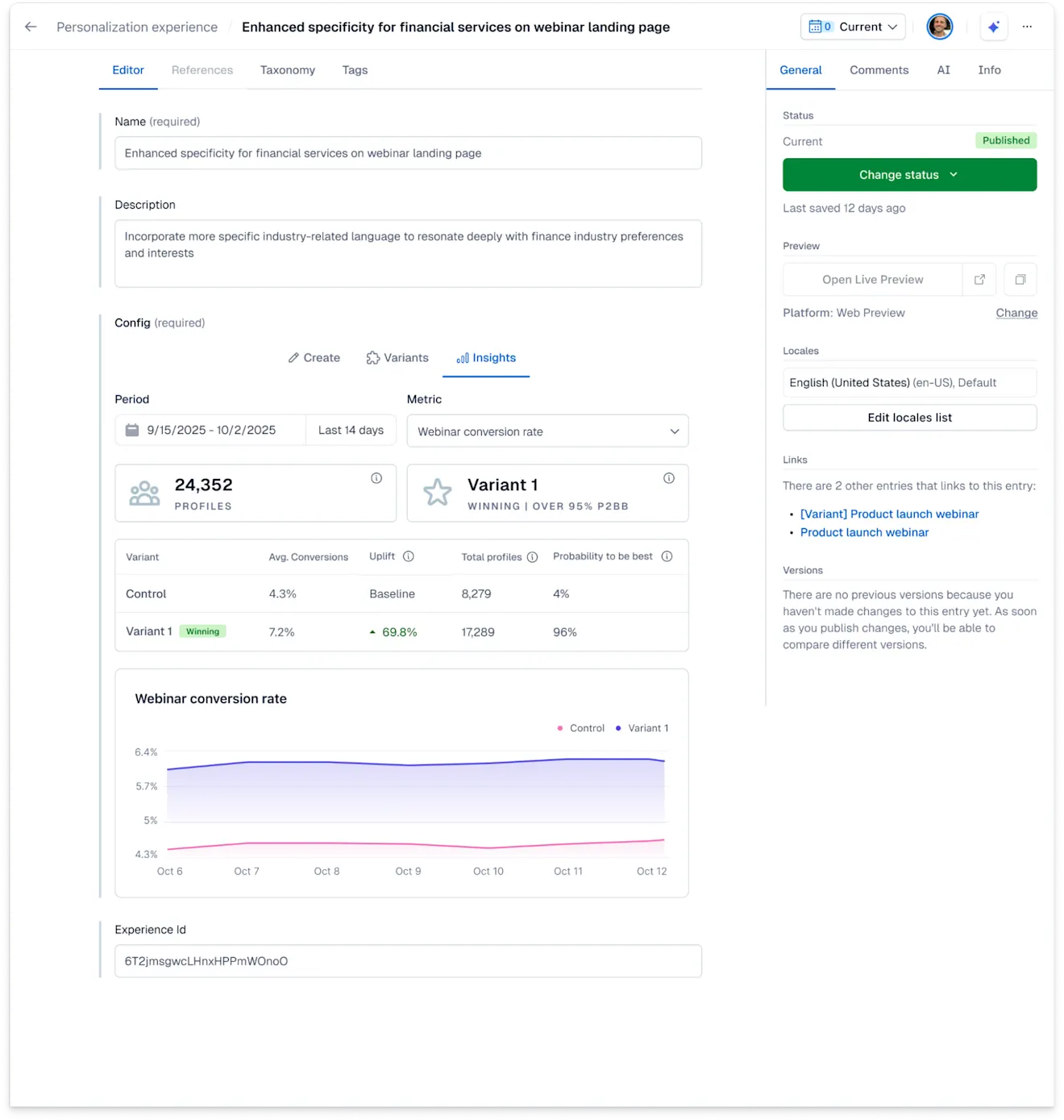Click the Change platform link
This screenshot has width=1064, height=1120.
[x=1016, y=313]
